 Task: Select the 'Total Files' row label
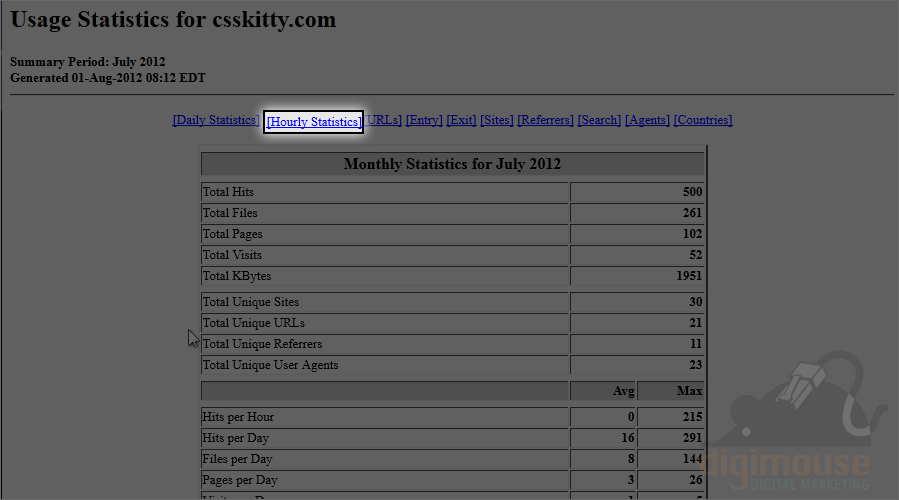pyautogui.click(x=230, y=213)
